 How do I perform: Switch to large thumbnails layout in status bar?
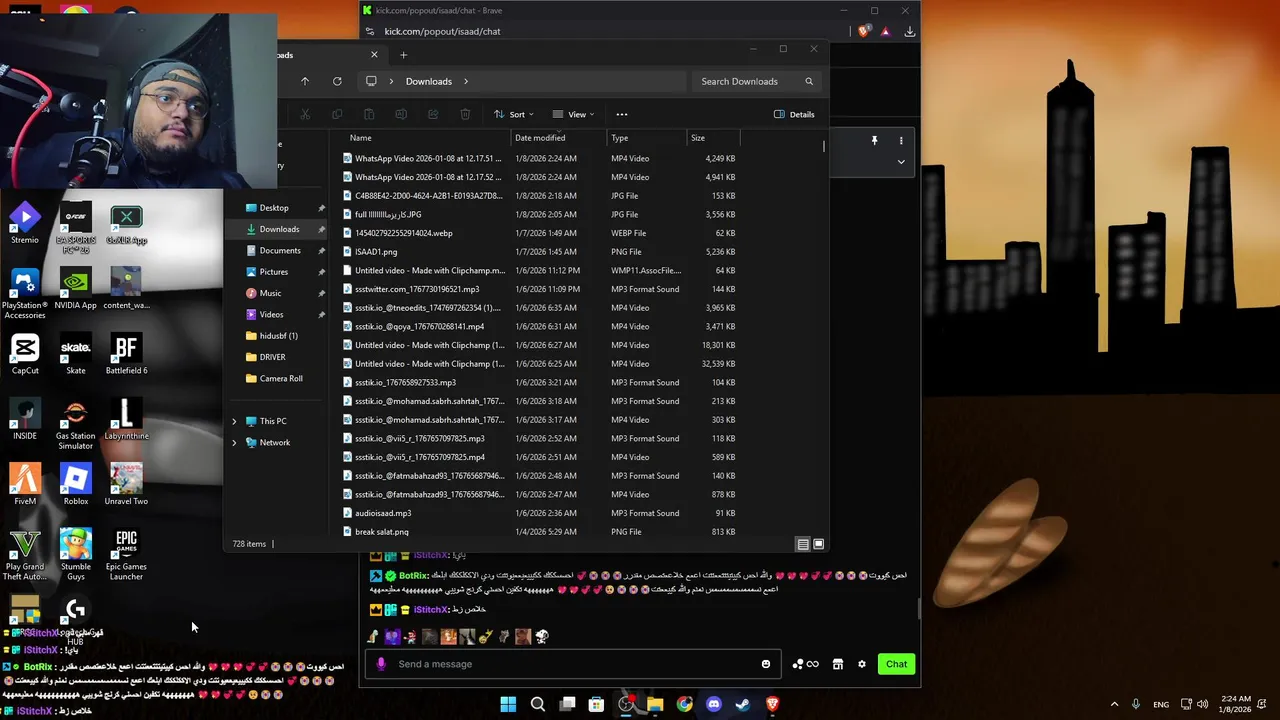click(818, 544)
